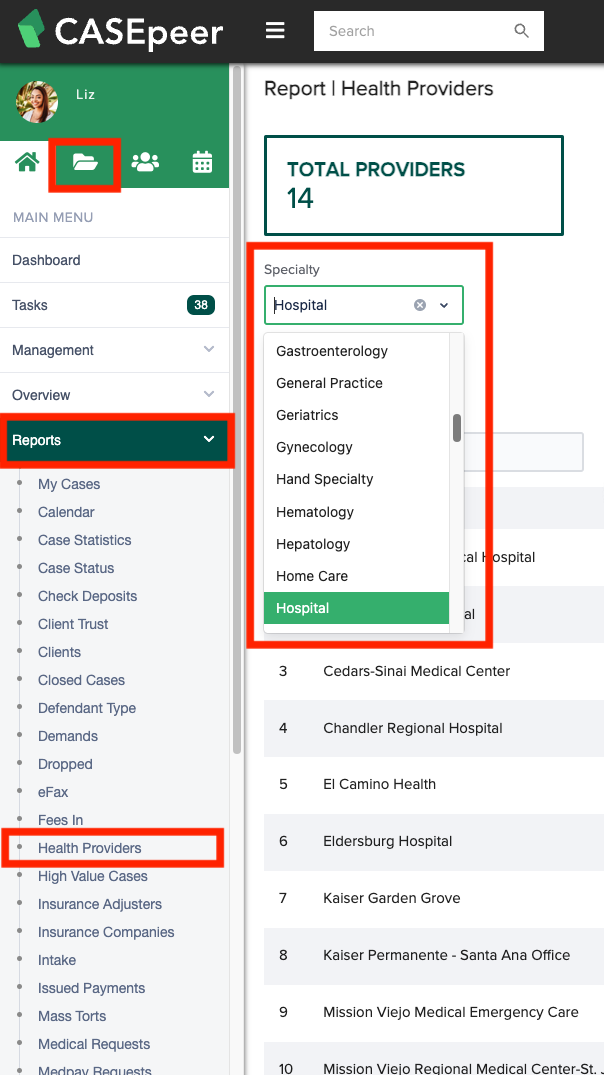Click the Total Providers card
This screenshot has width=604, height=1075.
click(x=413, y=186)
